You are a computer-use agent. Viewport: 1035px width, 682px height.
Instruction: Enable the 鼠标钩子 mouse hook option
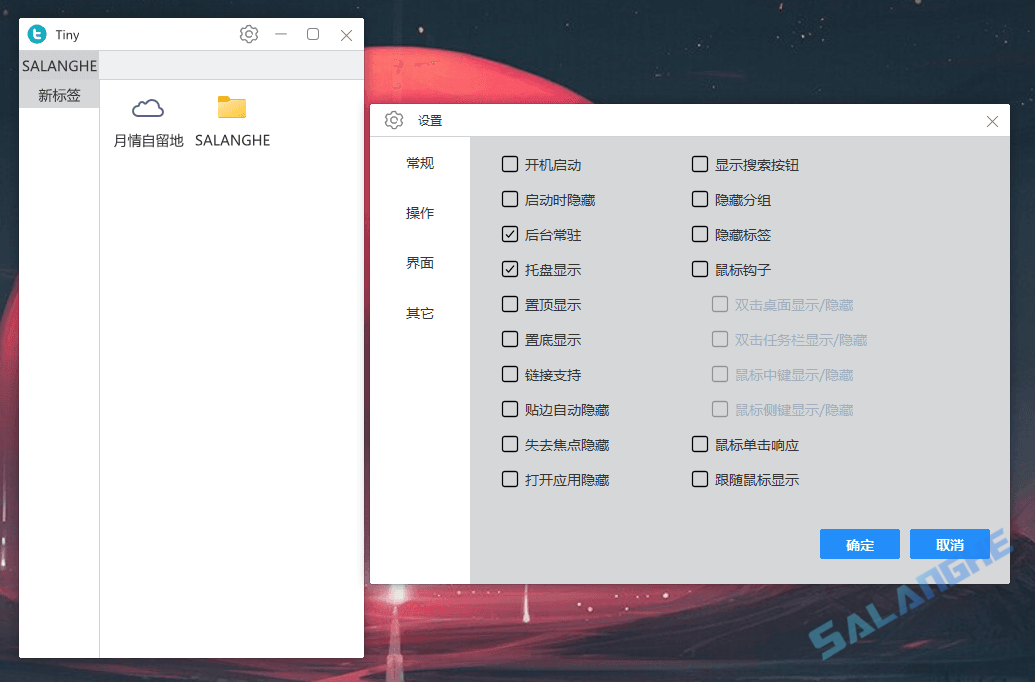click(x=700, y=269)
